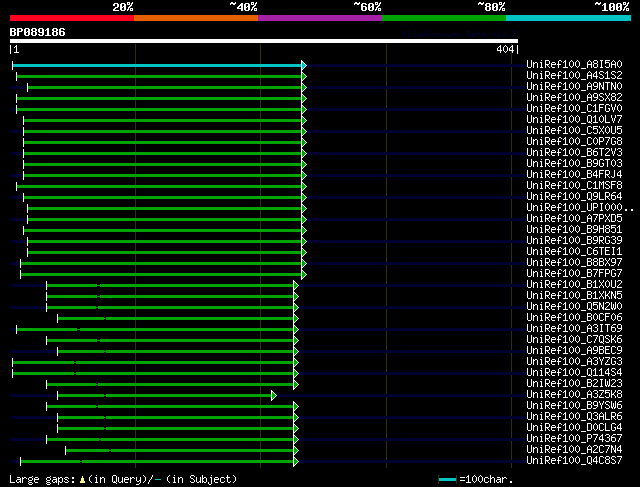
Task: Click the 20% legend label
Action: tap(123, 7)
